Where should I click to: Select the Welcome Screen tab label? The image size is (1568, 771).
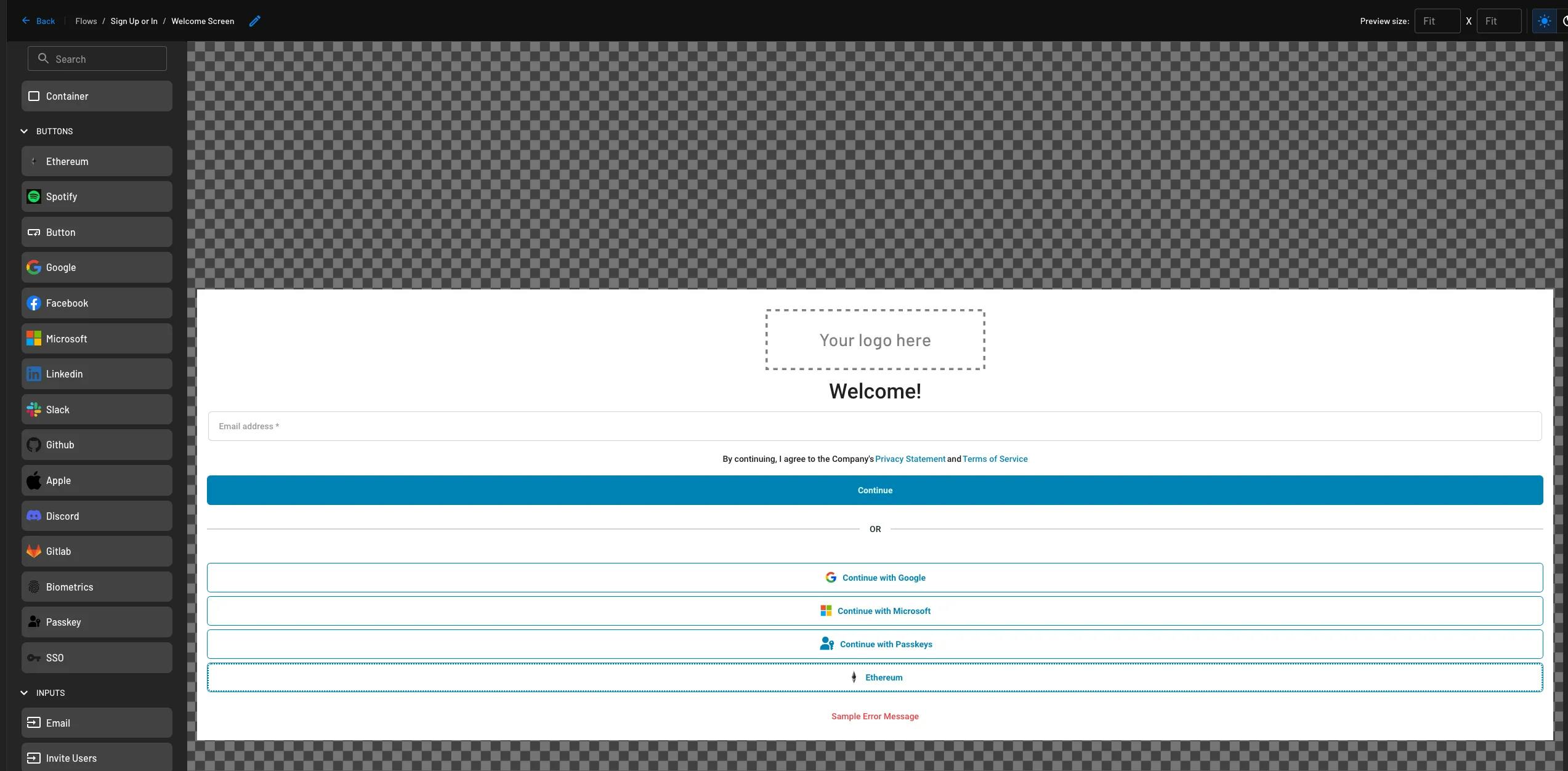coord(202,20)
